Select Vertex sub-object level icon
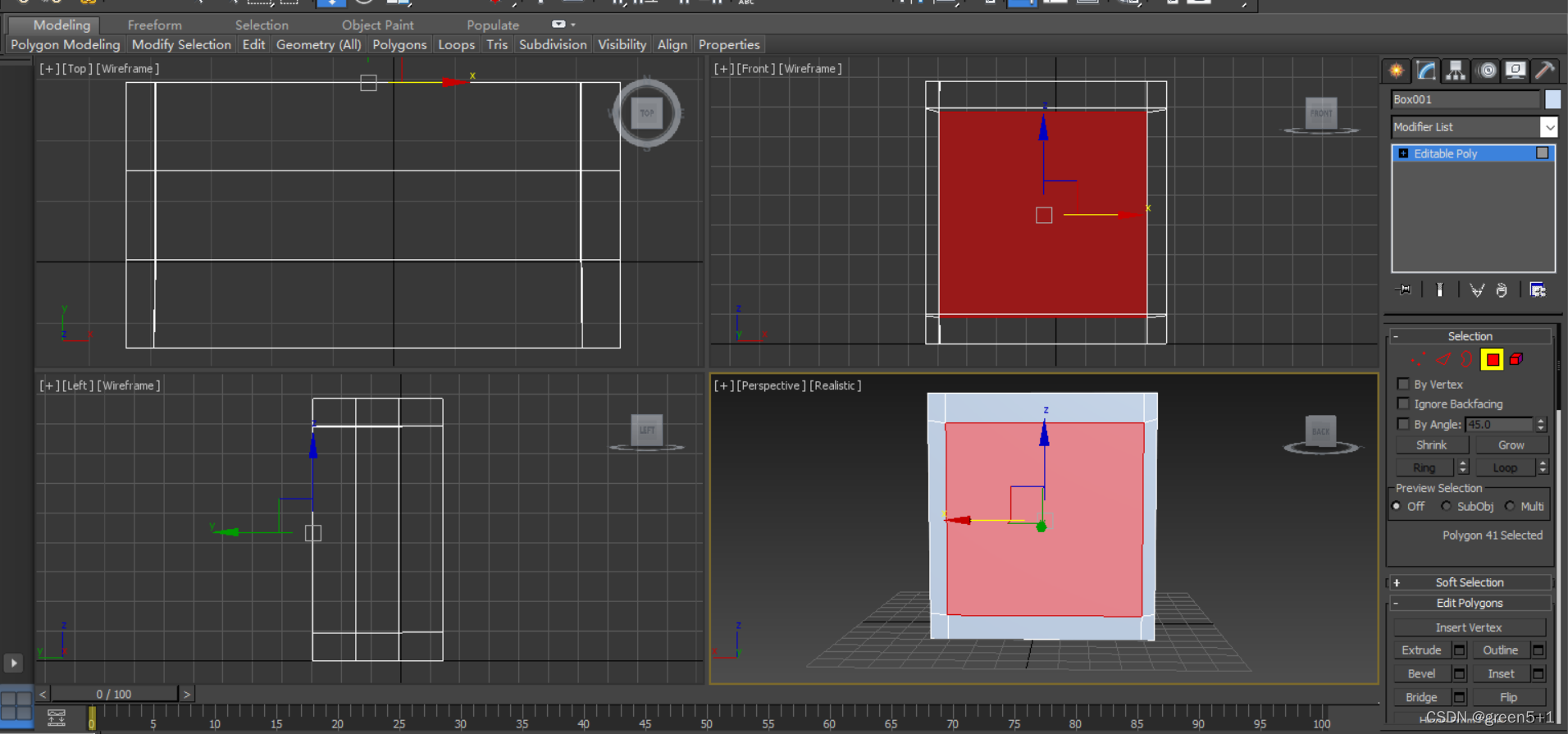 click(x=1418, y=359)
